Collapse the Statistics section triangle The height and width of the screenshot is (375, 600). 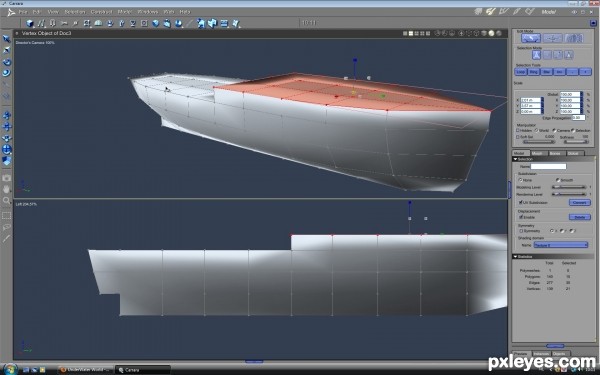[515, 256]
